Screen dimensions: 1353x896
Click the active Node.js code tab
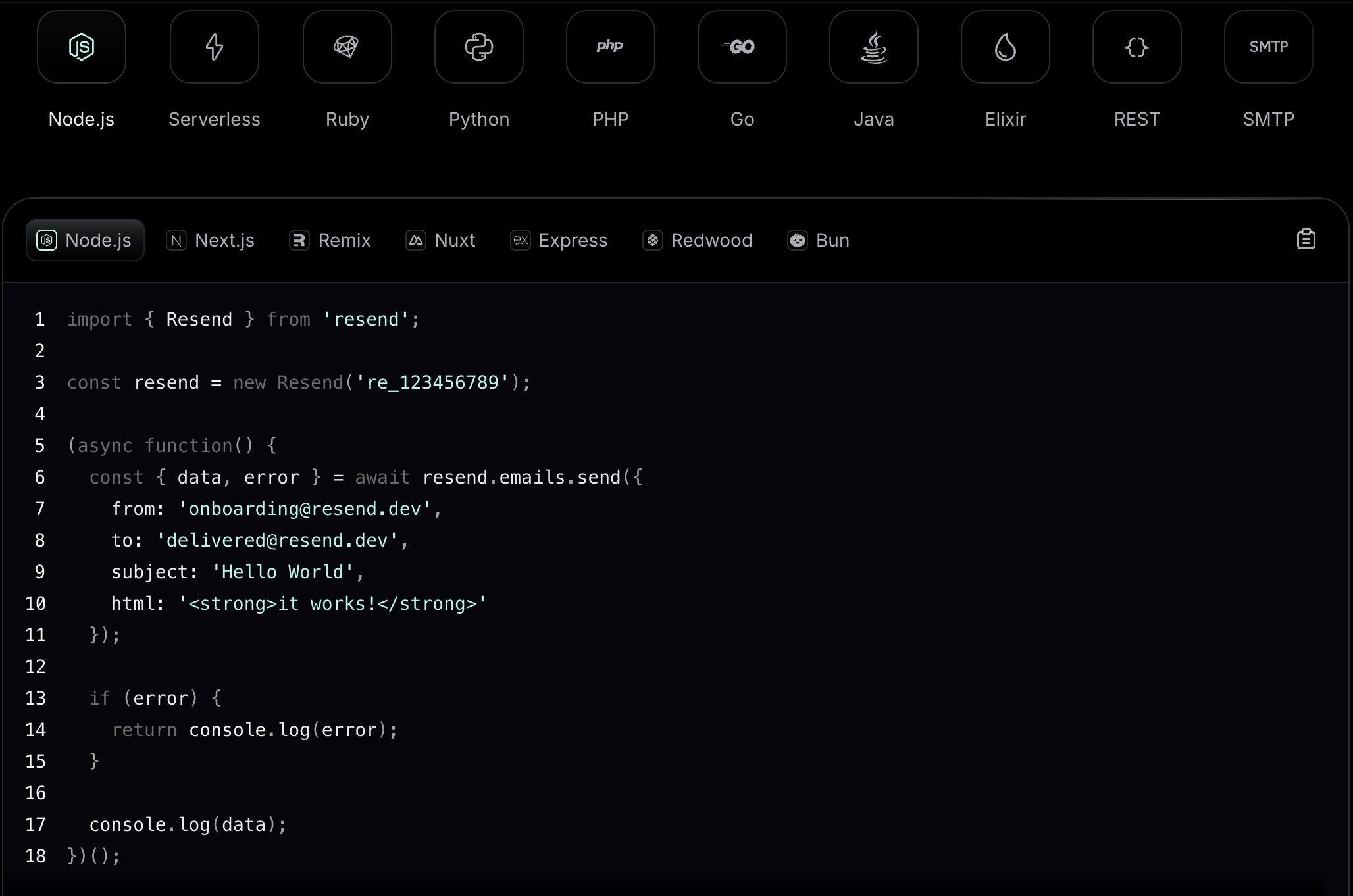(x=85, y=240)
